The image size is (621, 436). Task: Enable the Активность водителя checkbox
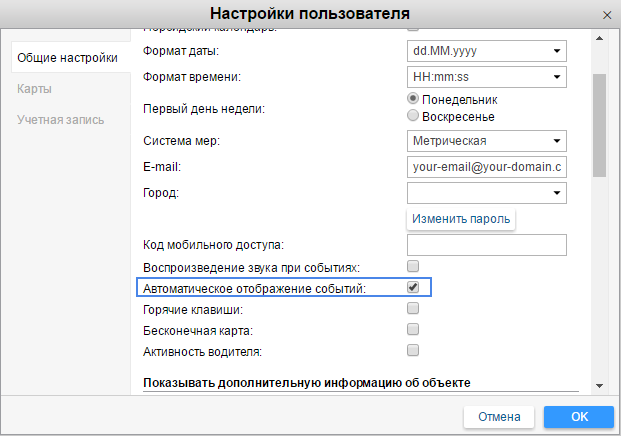click(x=413, y=351)
